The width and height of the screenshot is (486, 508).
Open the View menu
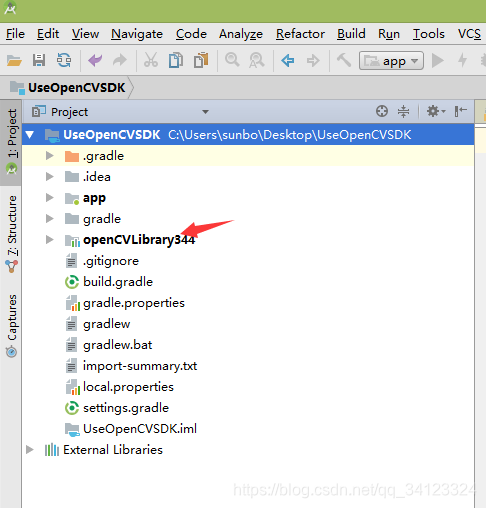[85, 34]
